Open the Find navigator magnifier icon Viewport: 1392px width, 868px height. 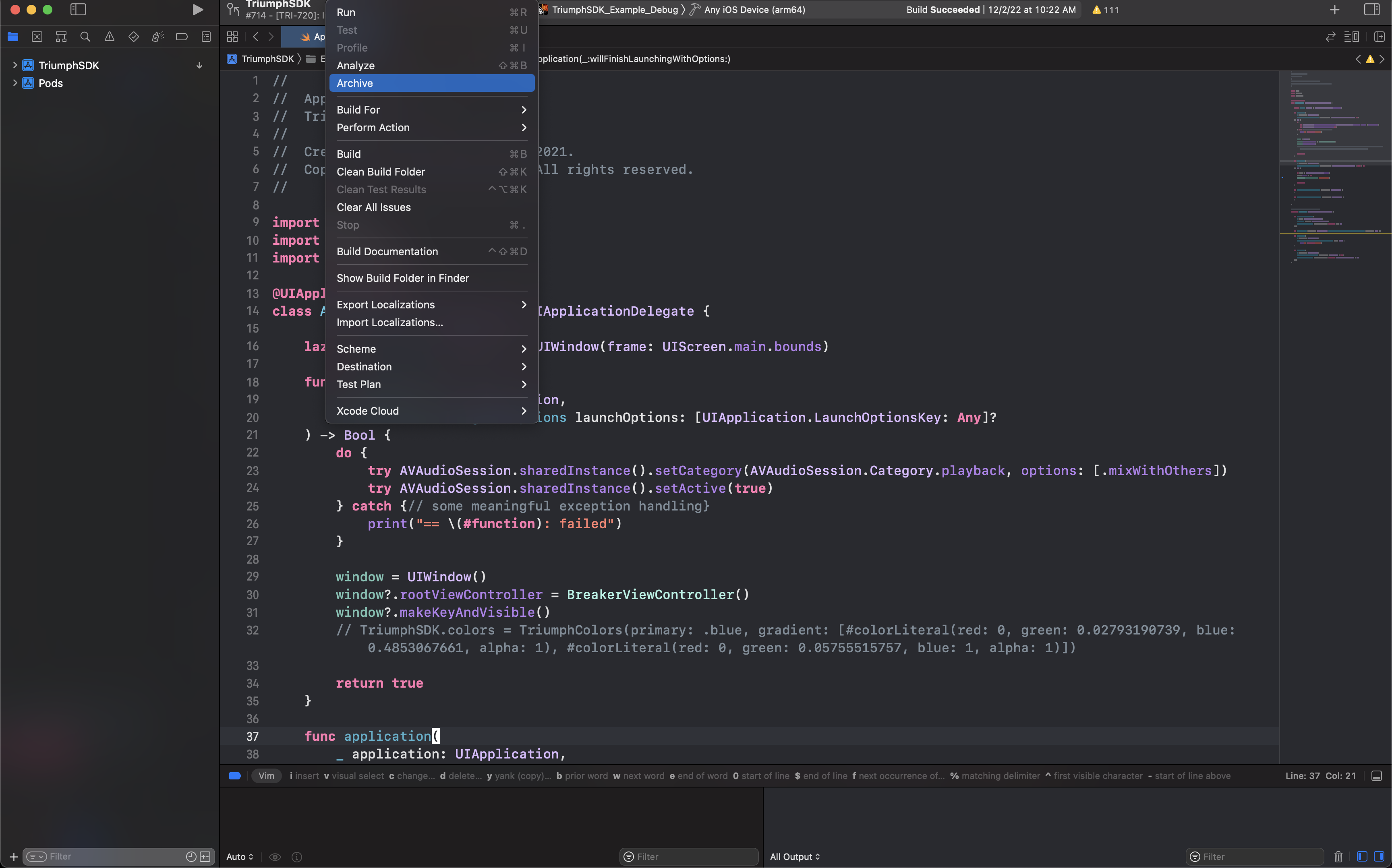[85, 37]
